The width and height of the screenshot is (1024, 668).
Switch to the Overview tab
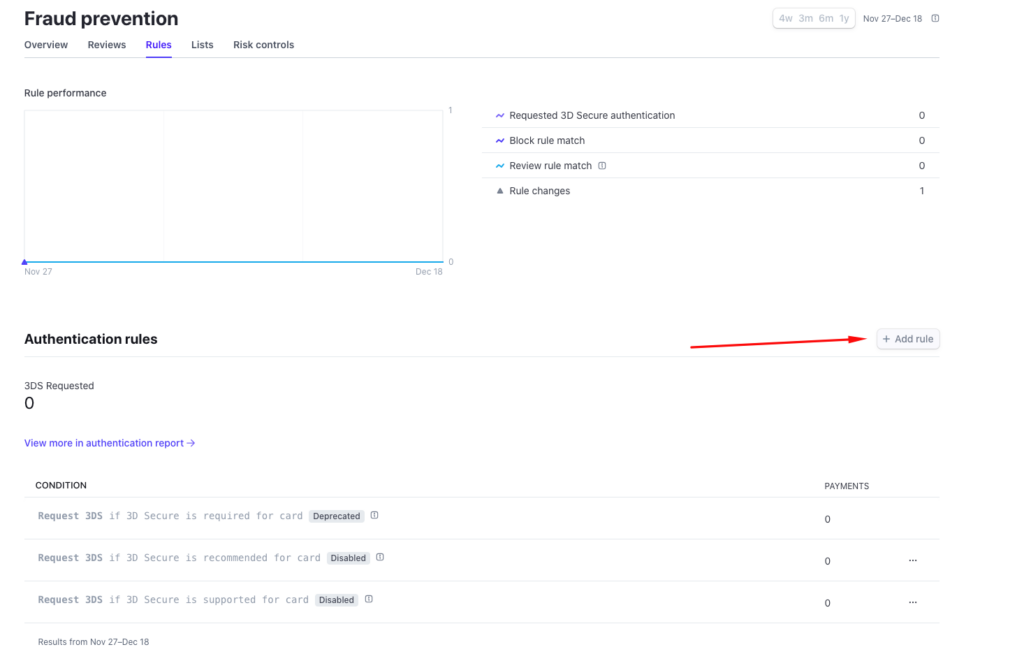pos(46,45)
